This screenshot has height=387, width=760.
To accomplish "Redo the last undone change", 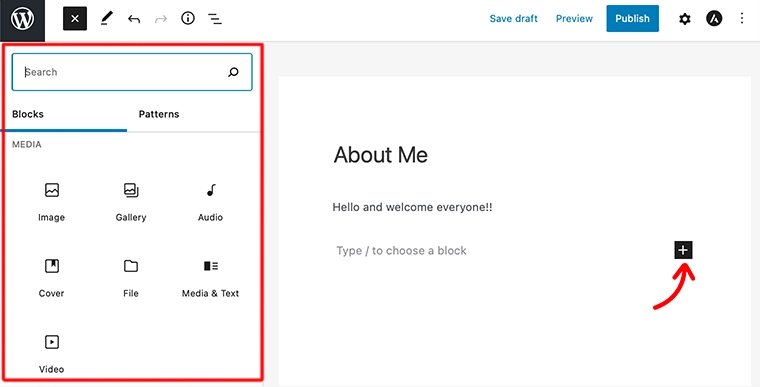I will (161, 19).
